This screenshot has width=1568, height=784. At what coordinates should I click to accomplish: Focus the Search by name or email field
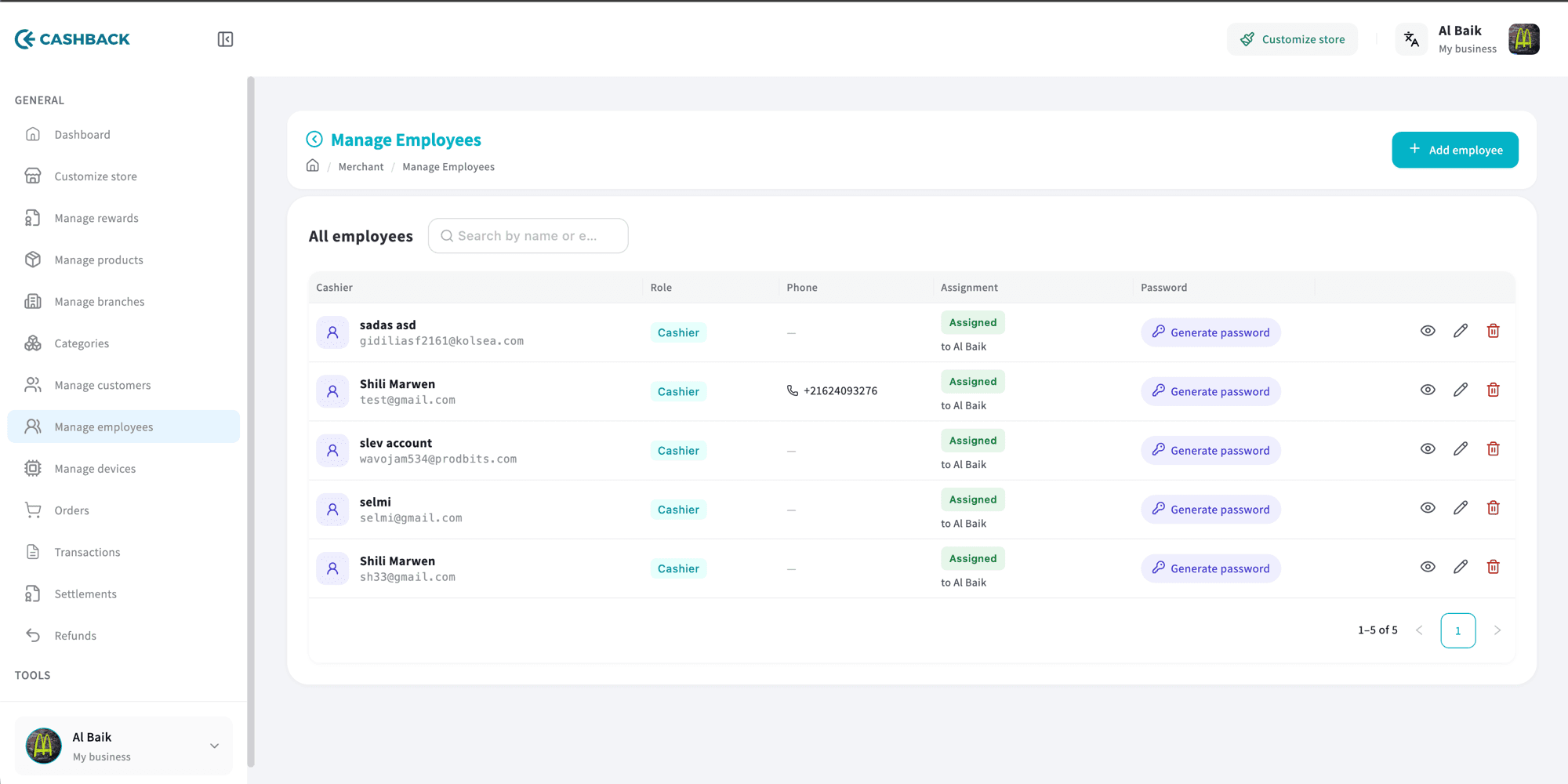click(528, 236)
